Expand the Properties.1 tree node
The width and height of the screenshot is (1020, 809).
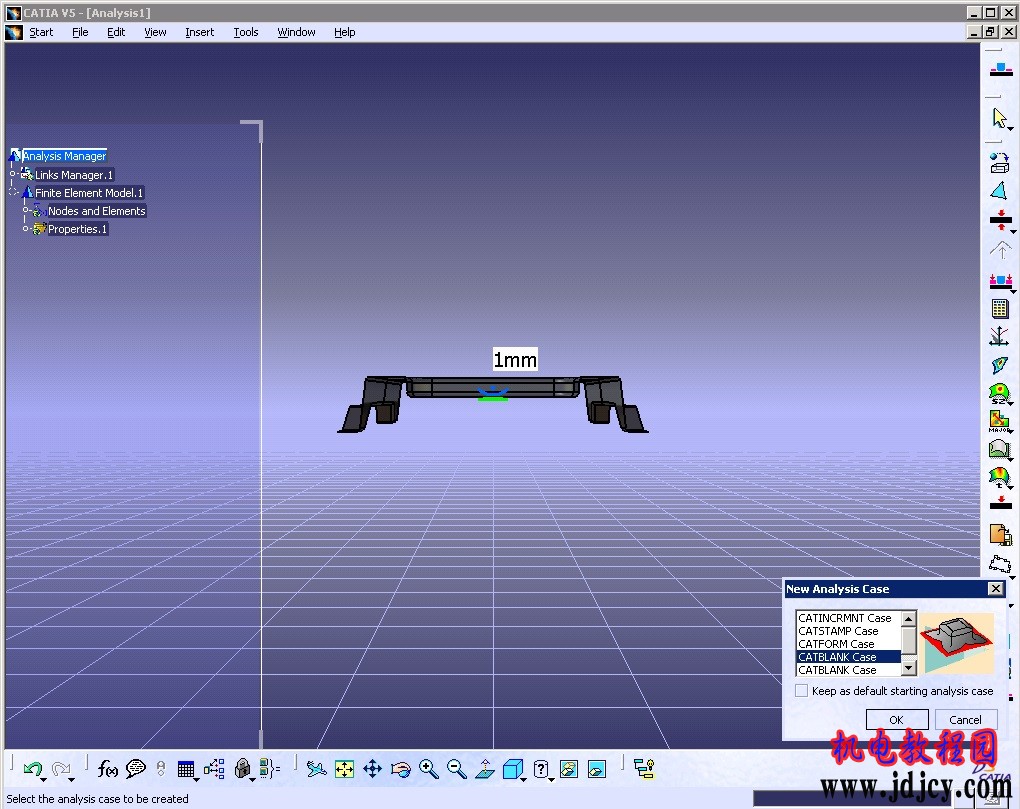click(25, 228)
